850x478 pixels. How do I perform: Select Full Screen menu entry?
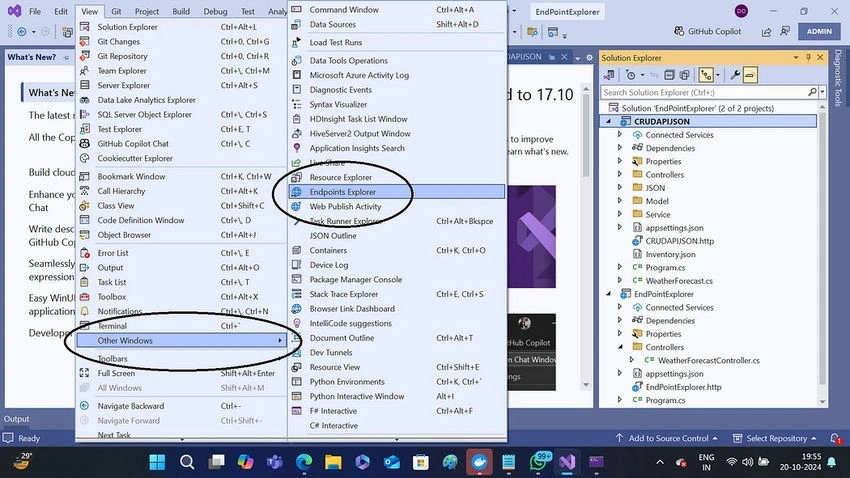tap(181, 373)
